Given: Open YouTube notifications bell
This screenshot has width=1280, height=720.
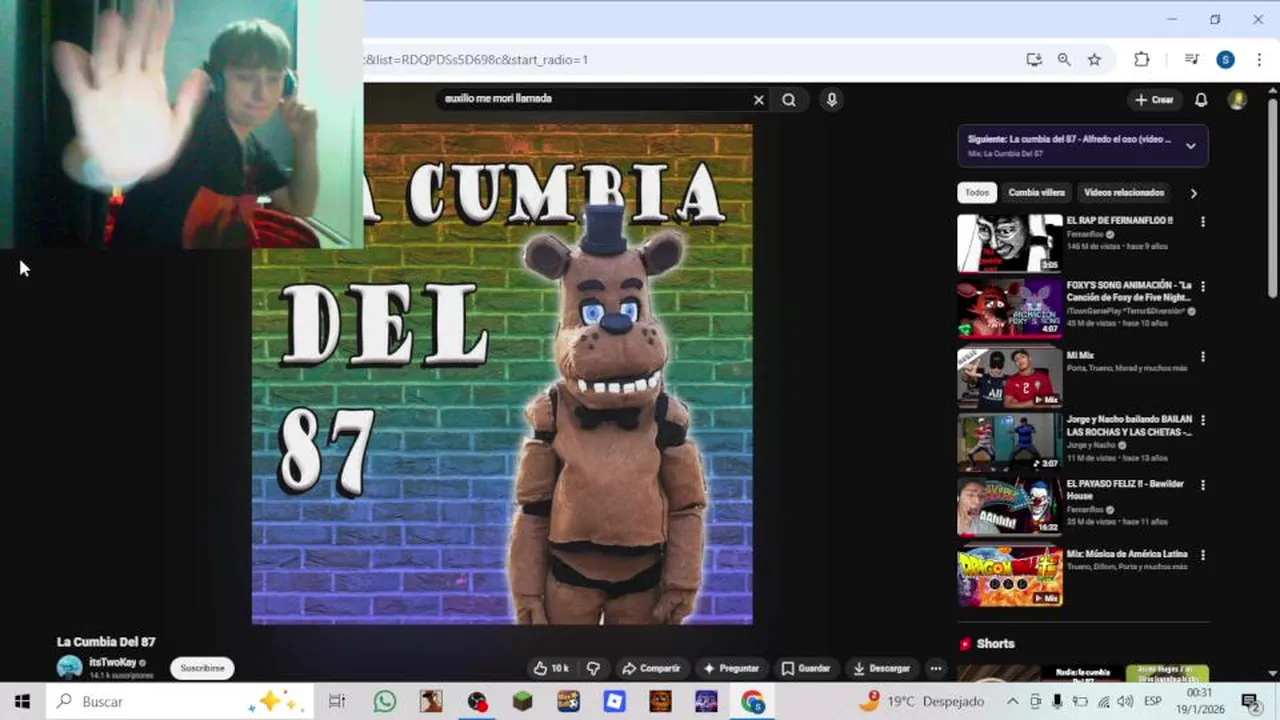Looking at the screenshot, I should [1201, 100].
